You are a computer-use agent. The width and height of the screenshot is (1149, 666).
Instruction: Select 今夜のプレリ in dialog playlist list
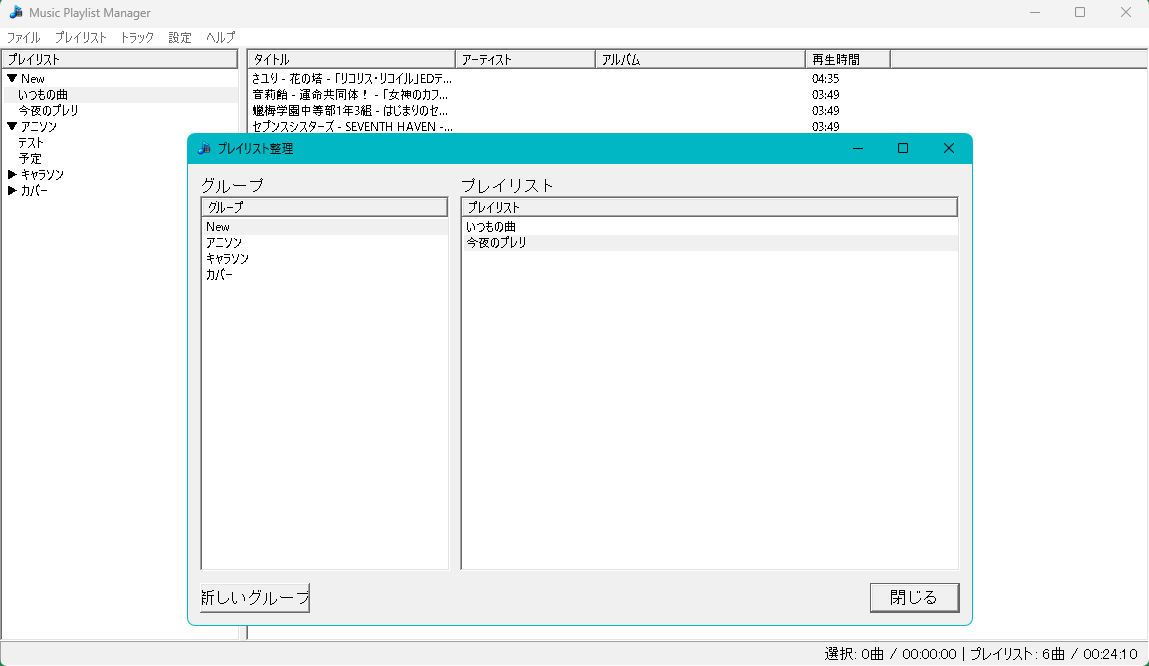pyautogui.click(x=710, y=243)
